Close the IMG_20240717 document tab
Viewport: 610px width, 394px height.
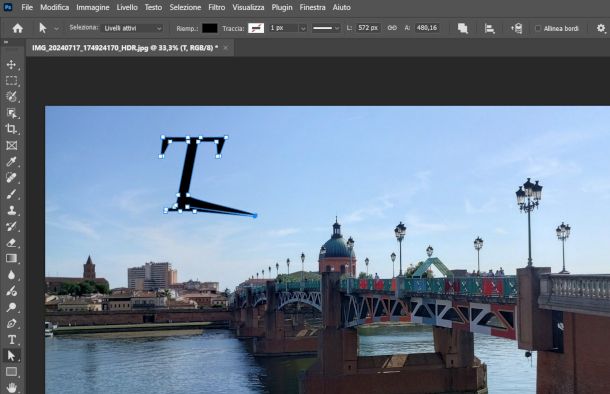[226, 48]
